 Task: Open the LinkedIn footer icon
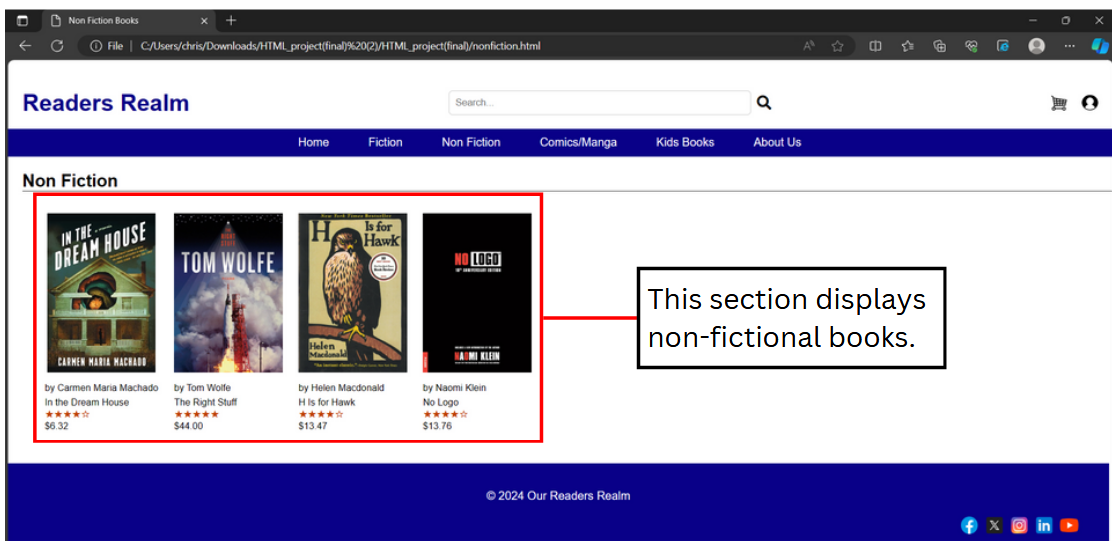tap(1044, 525)
